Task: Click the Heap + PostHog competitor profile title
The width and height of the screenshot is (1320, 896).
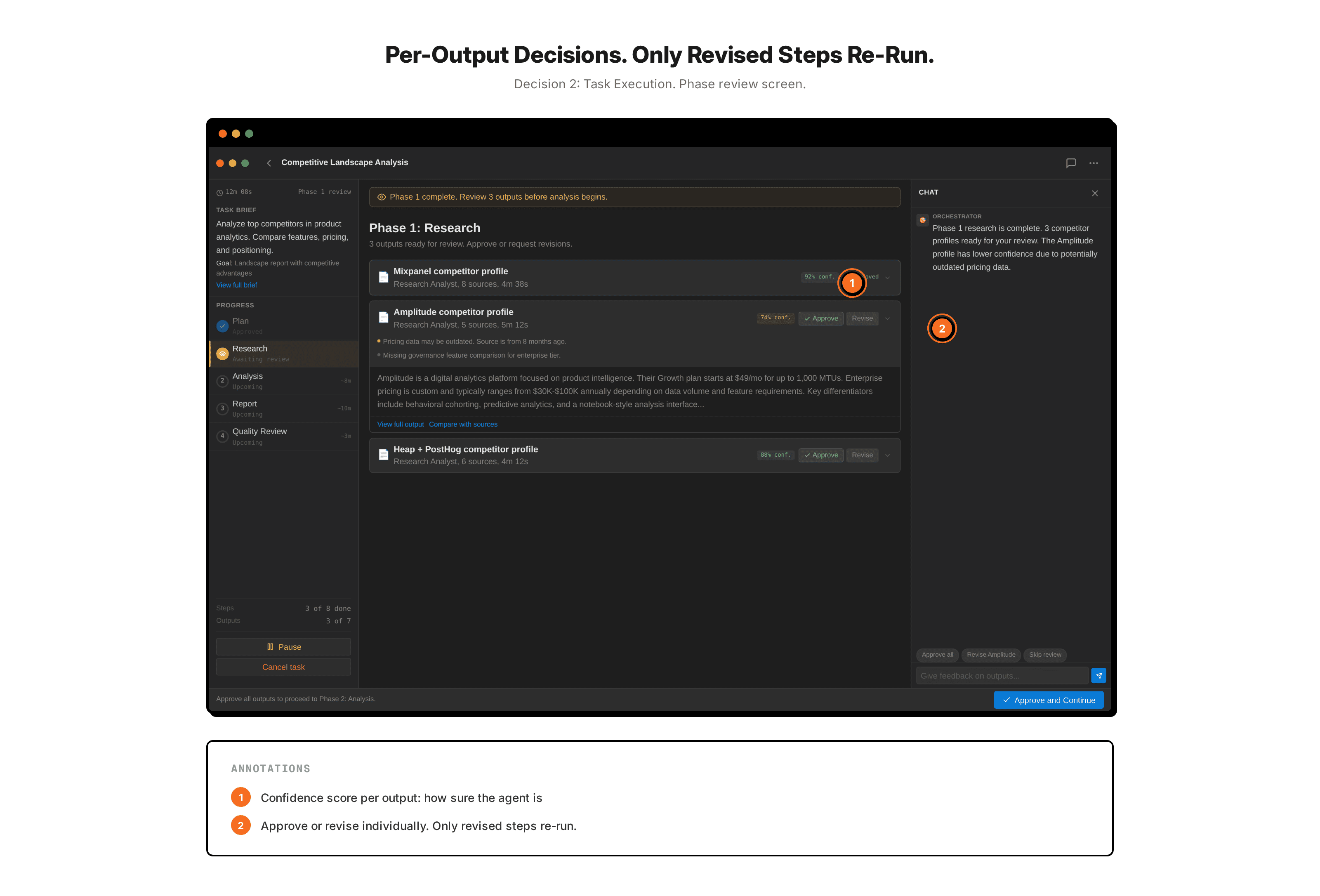Action: point(466,449)
